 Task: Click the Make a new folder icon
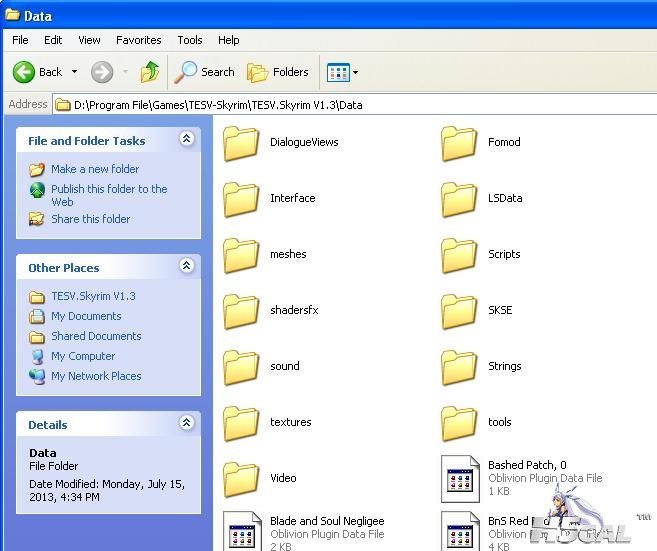pos(37,170)
